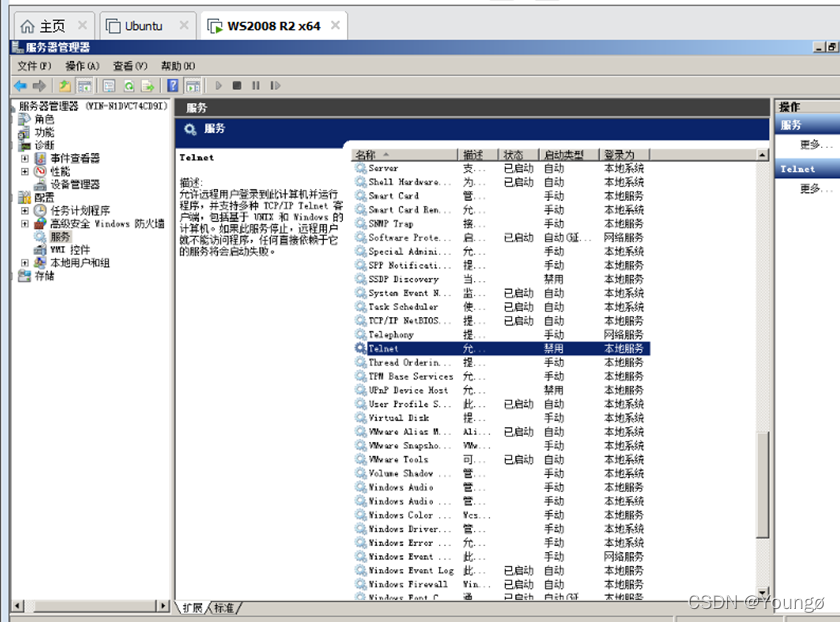Screen dimensions: 840x622
Task: Select the Telnet service row
Action: (x=502, y=348)
